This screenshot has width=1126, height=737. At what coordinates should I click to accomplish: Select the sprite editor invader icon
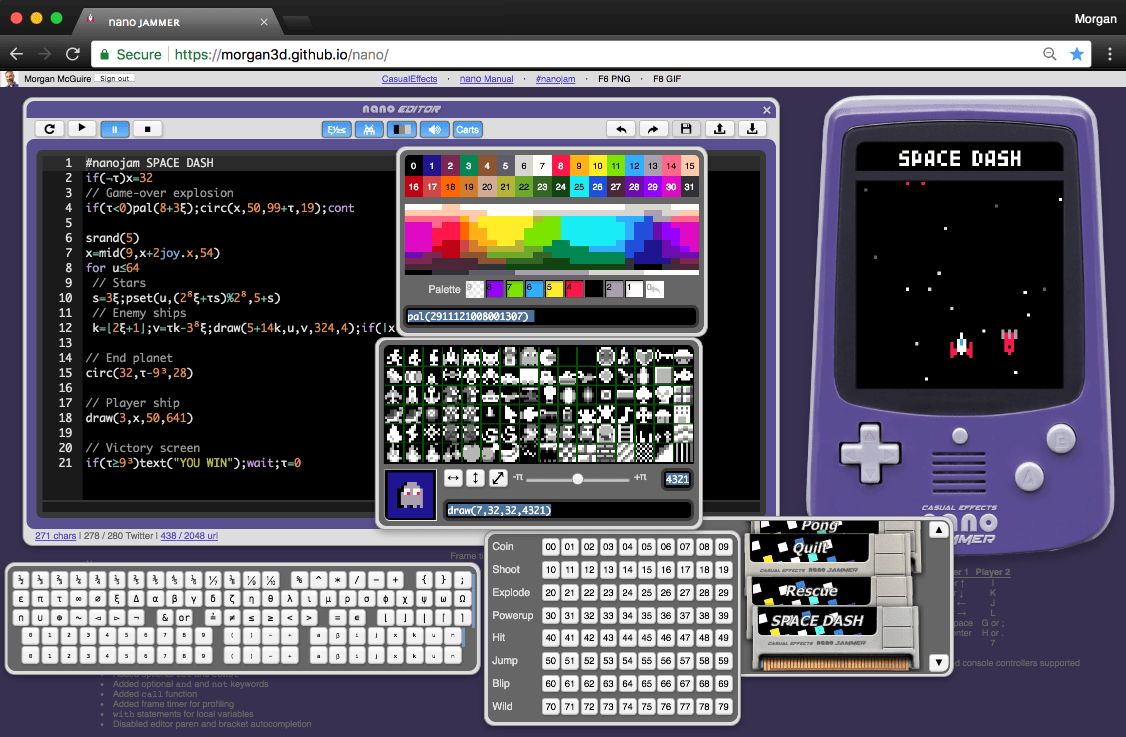point(369,129)
